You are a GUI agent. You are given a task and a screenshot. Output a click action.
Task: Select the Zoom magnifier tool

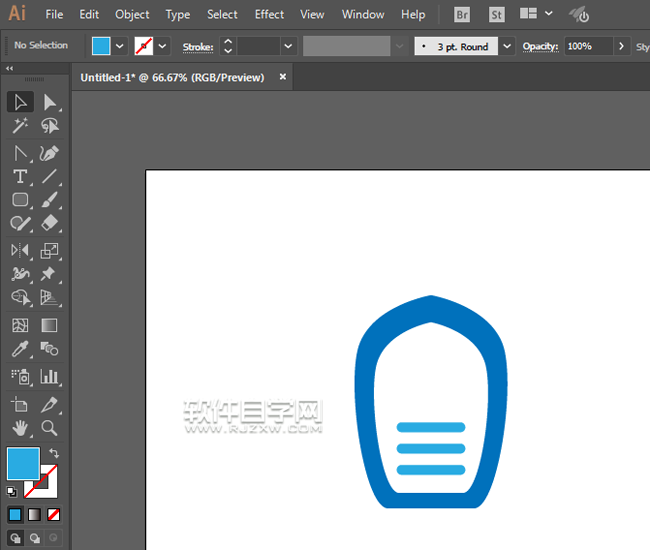pos(49,428)
